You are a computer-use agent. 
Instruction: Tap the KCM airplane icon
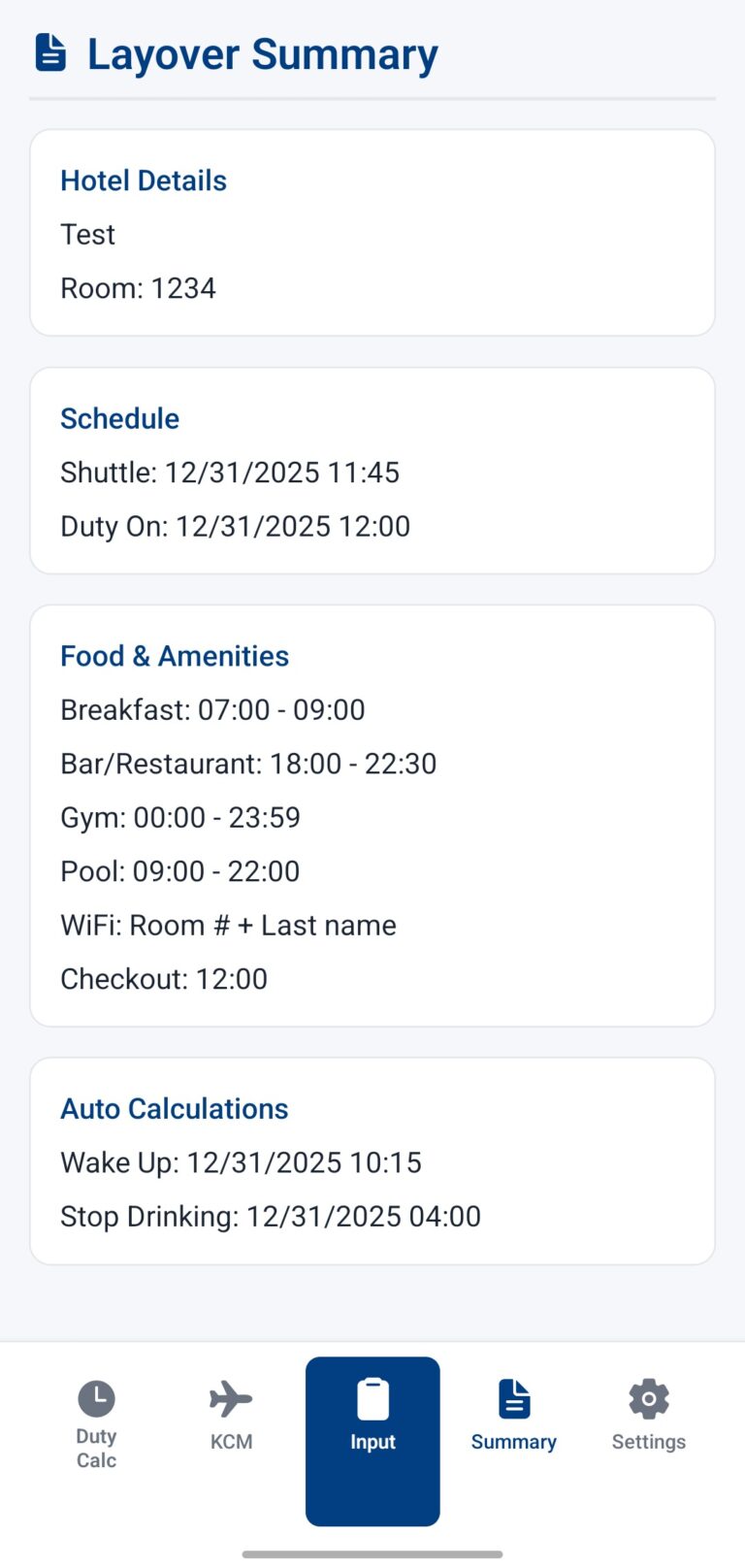click(231, 1399)
